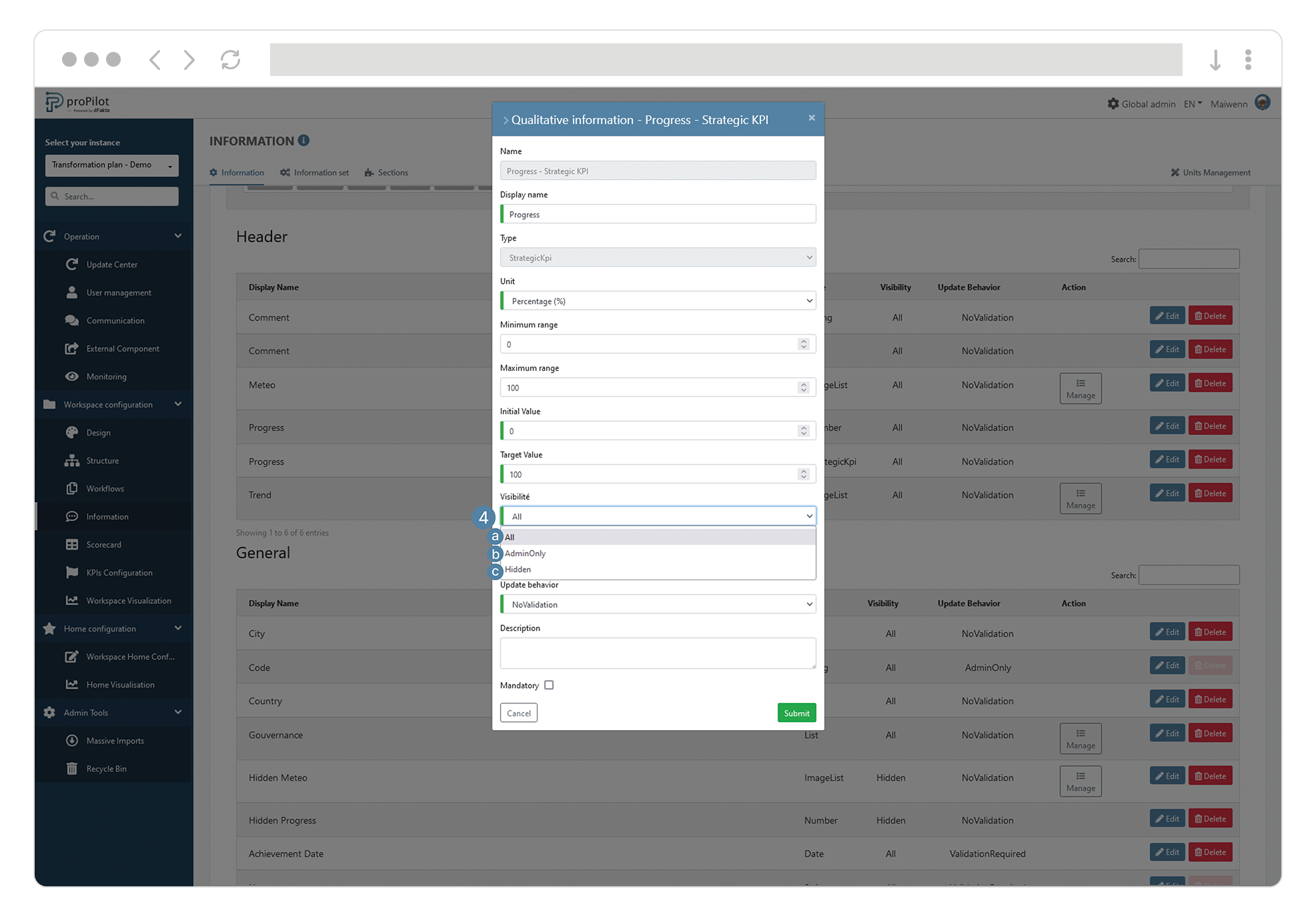The width and height of the screenshot is (1316, 923).
Task: Open Scorecard in the sidebar
Action: (103, 545)
